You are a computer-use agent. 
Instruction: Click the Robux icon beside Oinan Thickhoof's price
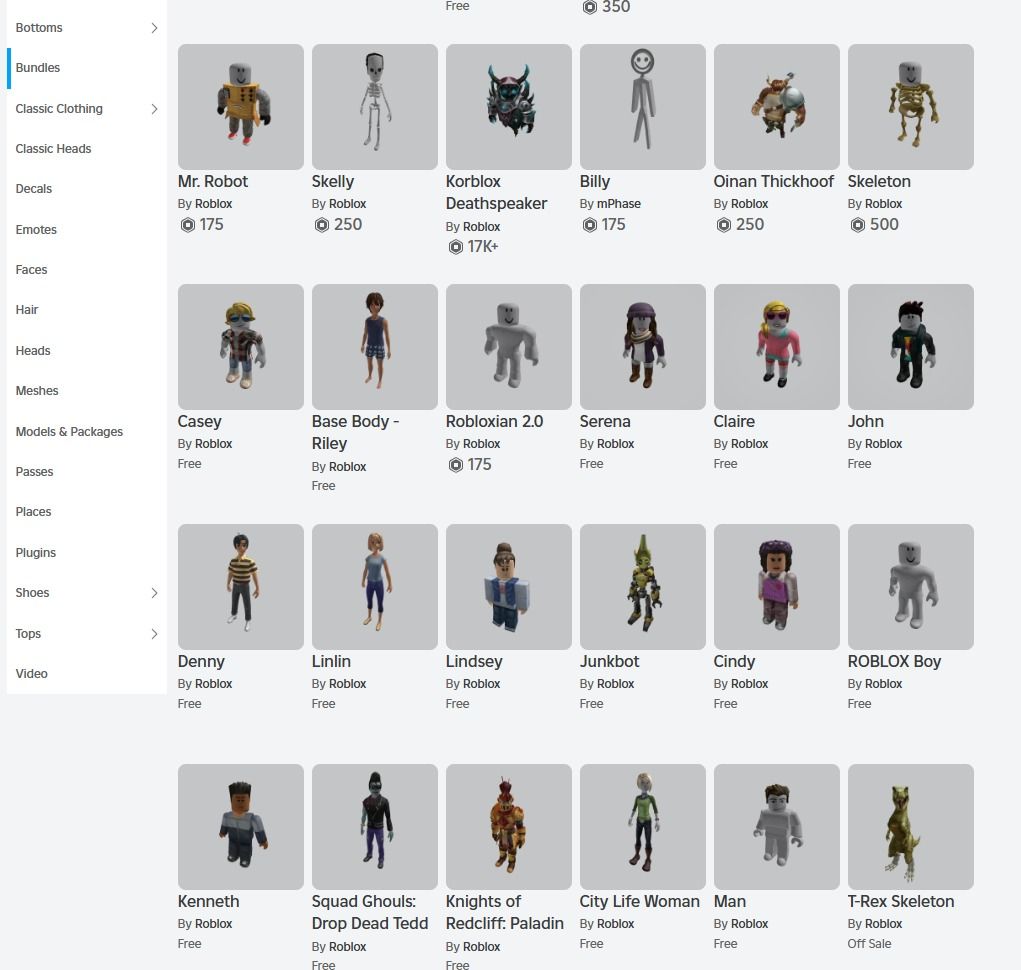[722, 224]
